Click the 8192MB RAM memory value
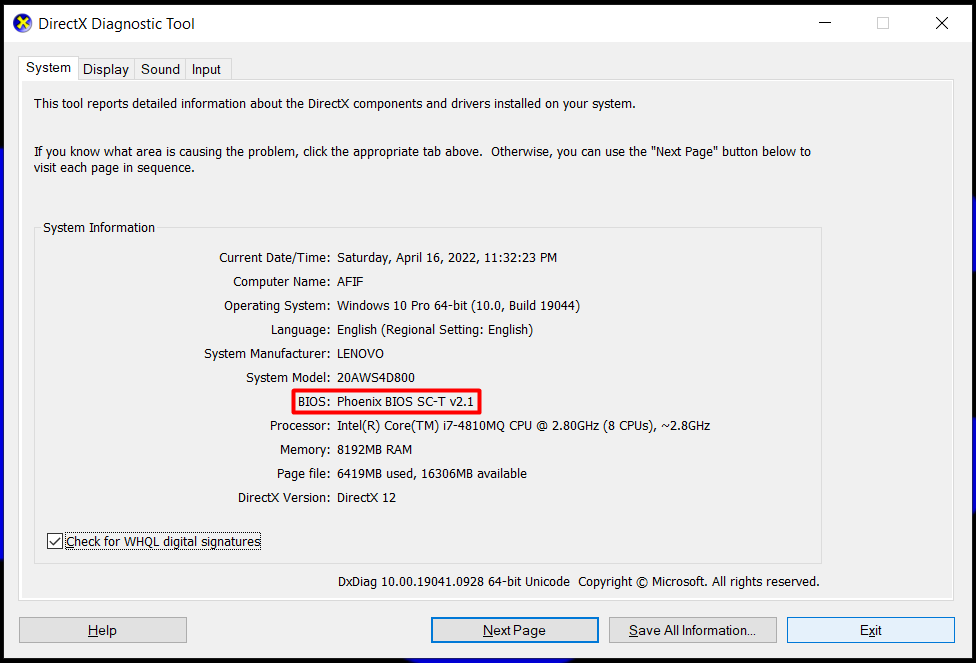 374,450
